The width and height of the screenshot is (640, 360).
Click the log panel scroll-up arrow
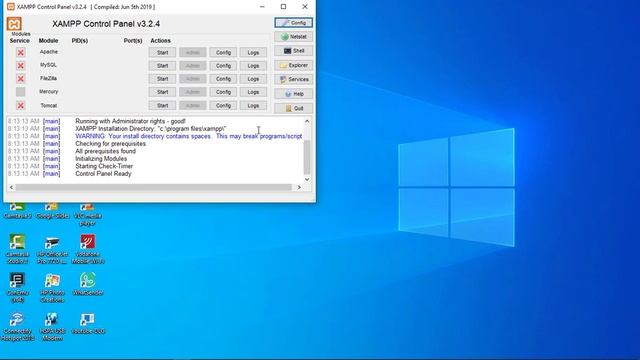pos(307,121)
